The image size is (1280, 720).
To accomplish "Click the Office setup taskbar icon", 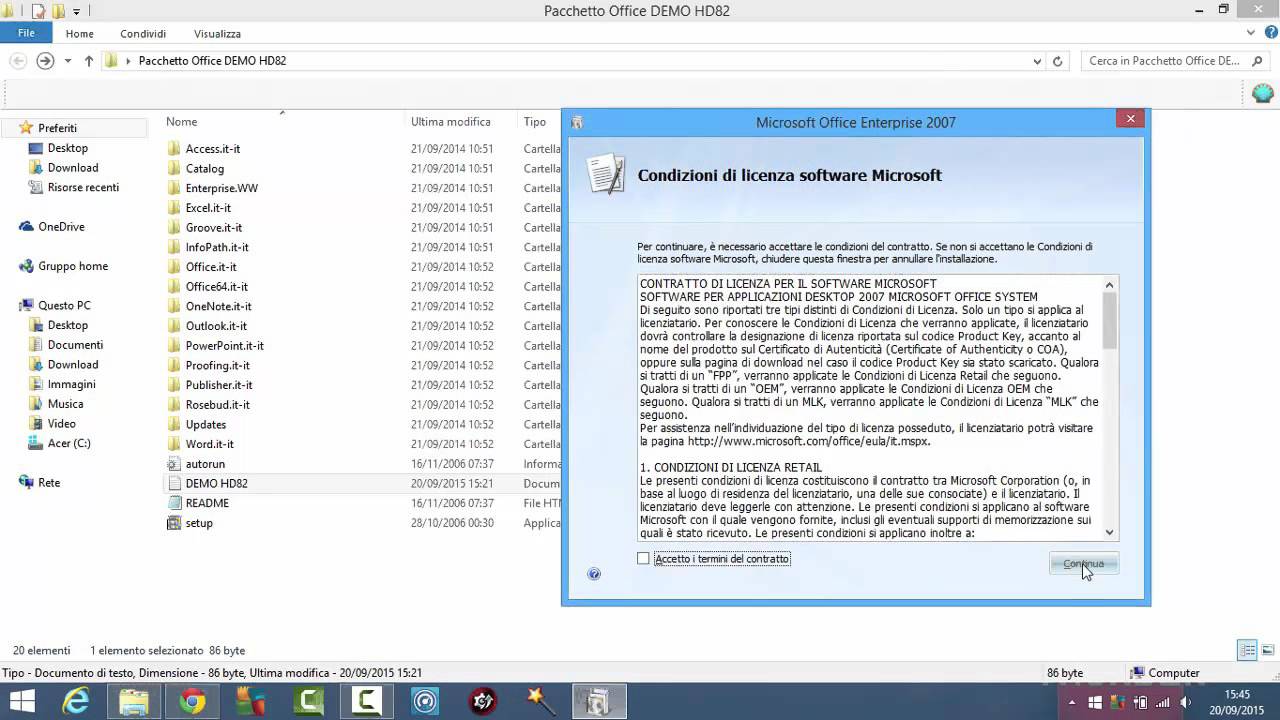I will point(599,702).
